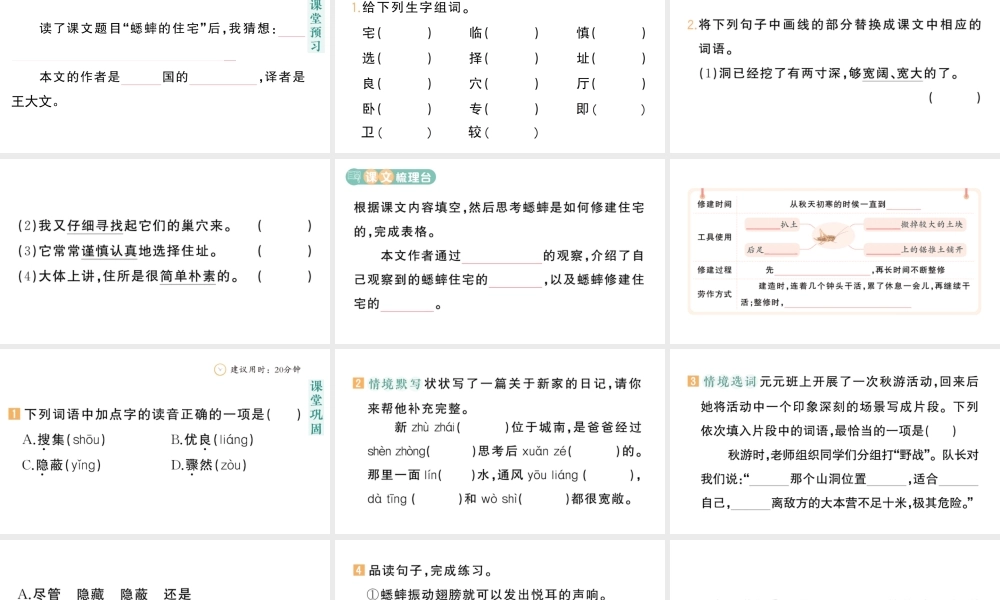Click the character 较 in the word list
Viewport: 1000px width, 600px height.
coord(476,133)
